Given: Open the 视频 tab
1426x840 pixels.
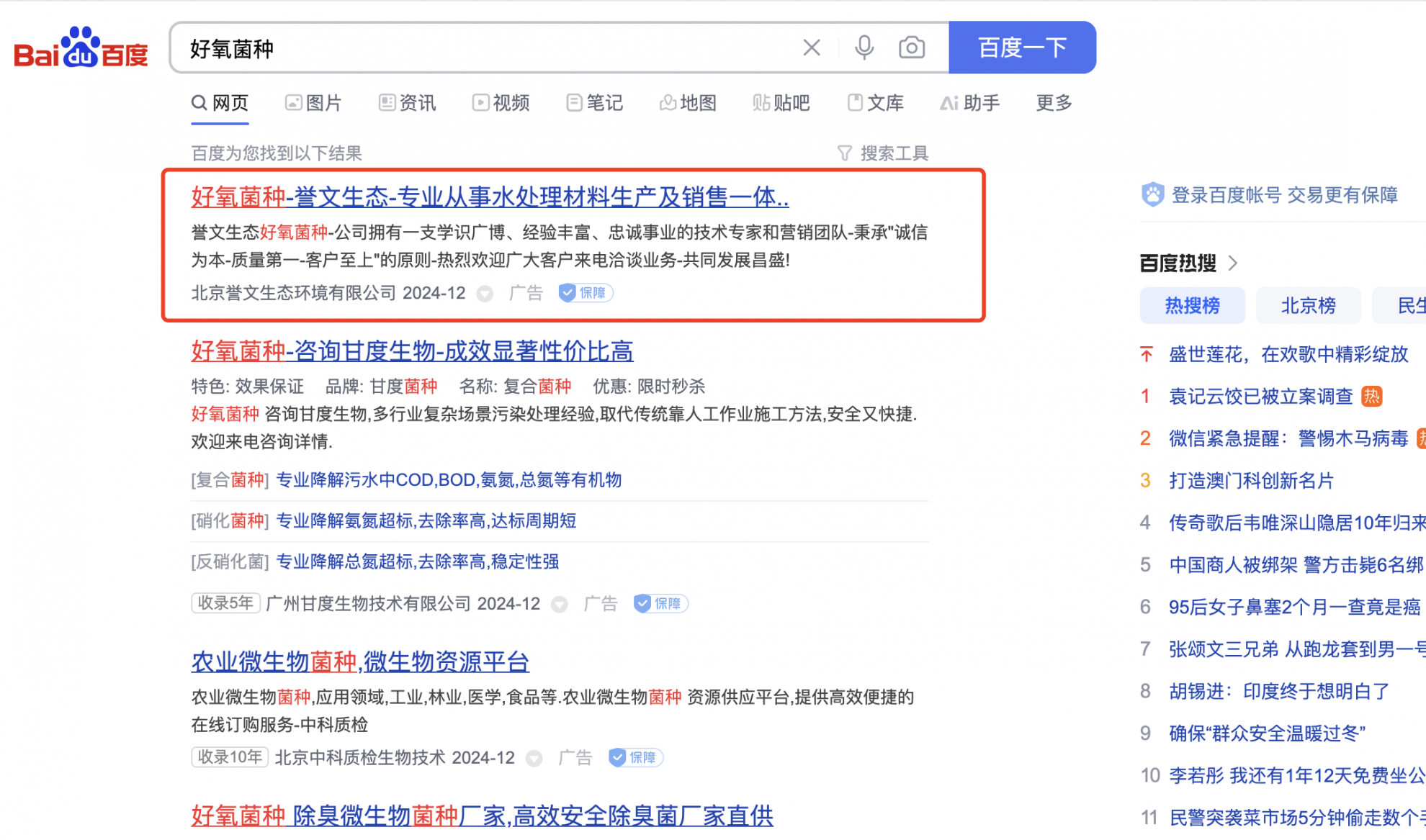Looking at the screenshot, I should 501,103.
